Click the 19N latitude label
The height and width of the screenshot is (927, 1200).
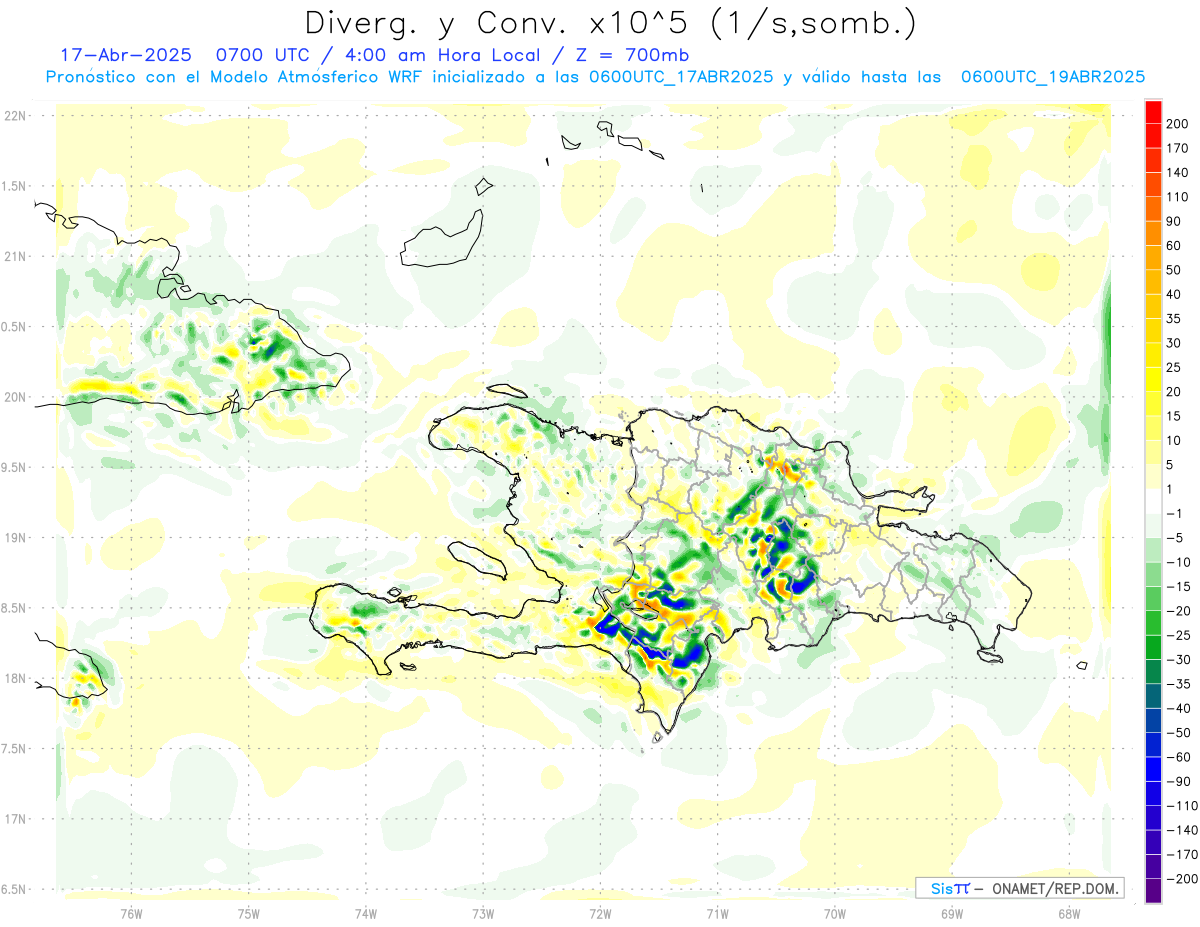click(x=16, y=537)
